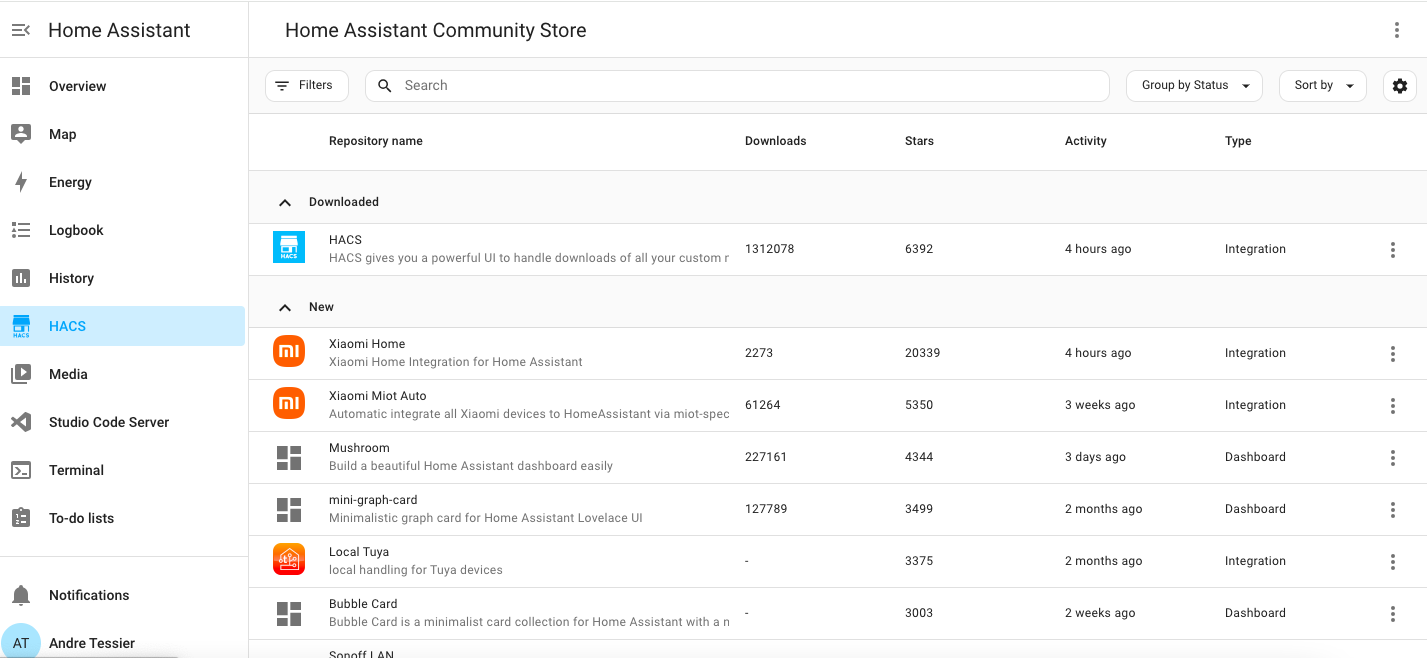Select the HACS sidebar icon
Image resolution: width=1427 pixels, height=658 pixels.
(21, 326)
